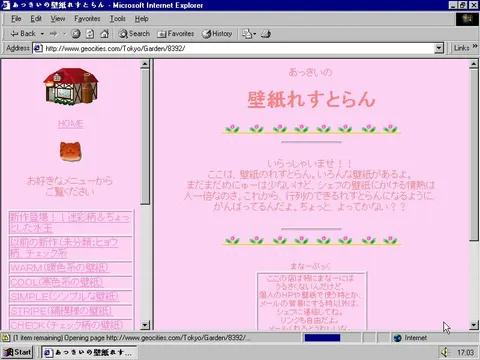This screenshot has width=480, height=360.
Task: Open the Help menu
Action: click(x=142, y=19)
